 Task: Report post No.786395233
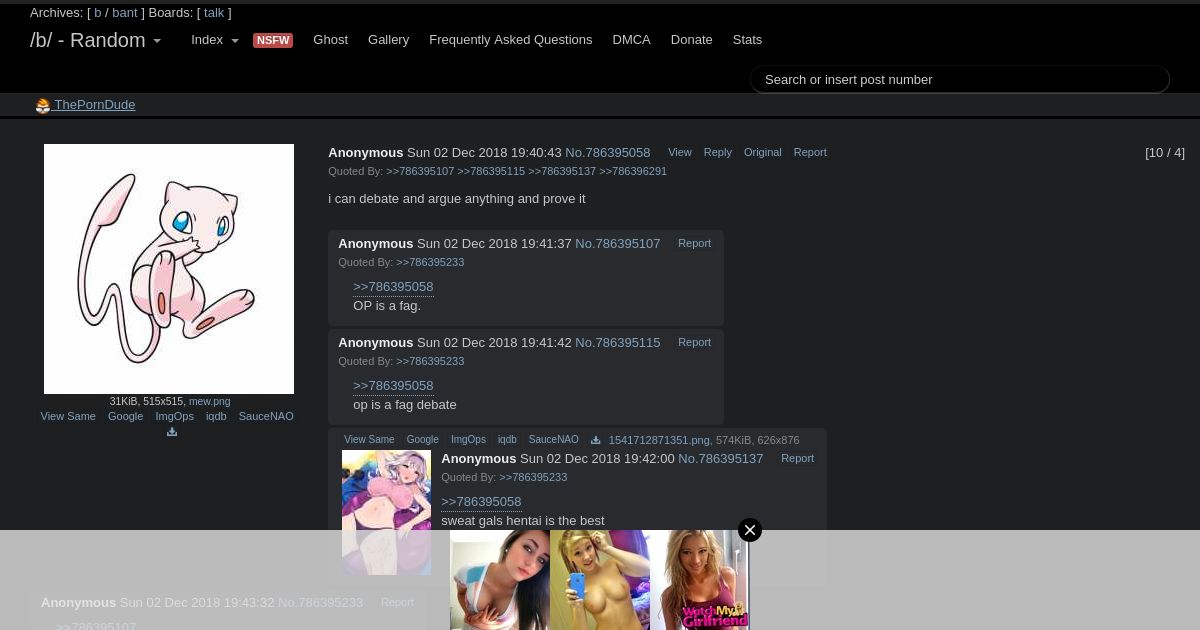tap(397, 602)
